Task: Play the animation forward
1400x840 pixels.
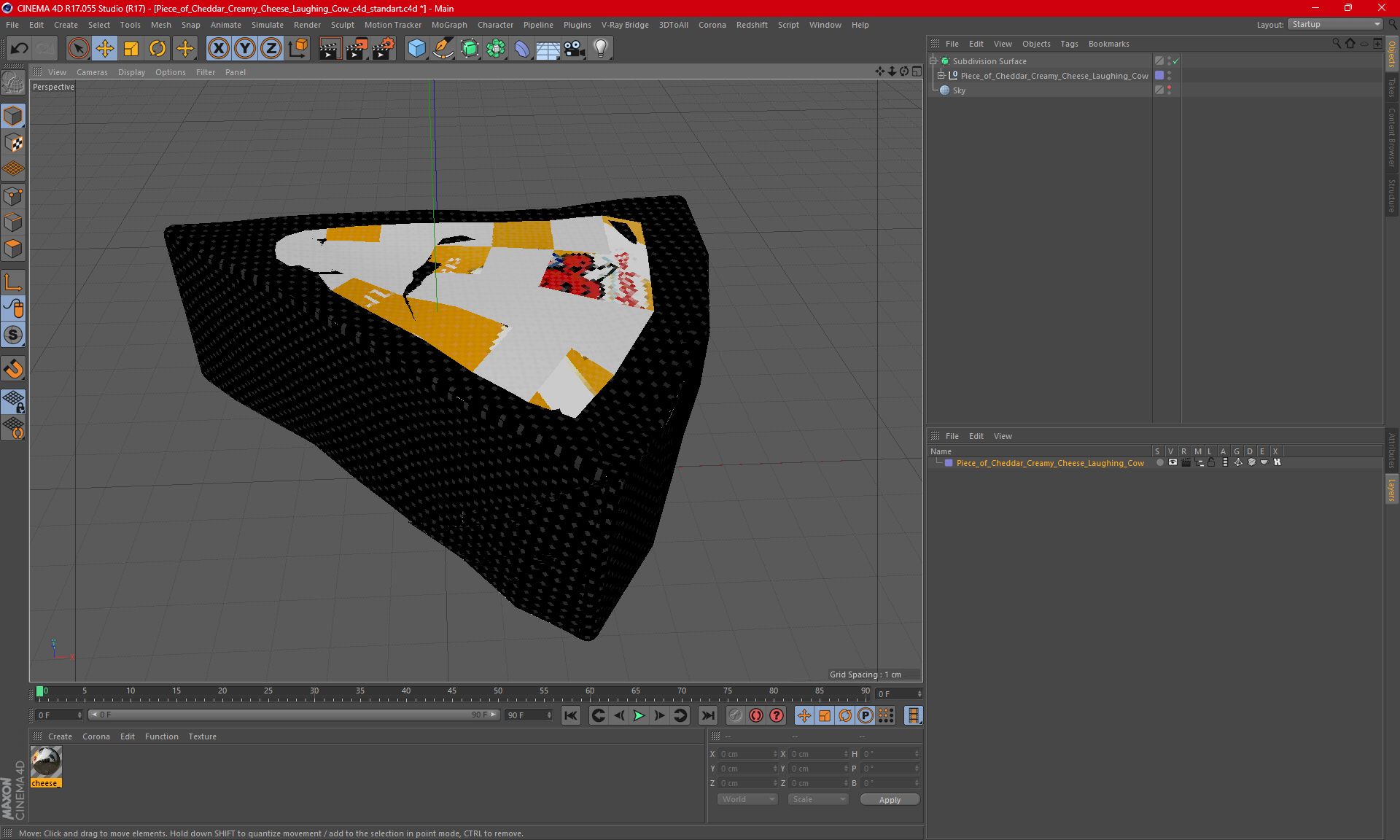Action: 639,715
